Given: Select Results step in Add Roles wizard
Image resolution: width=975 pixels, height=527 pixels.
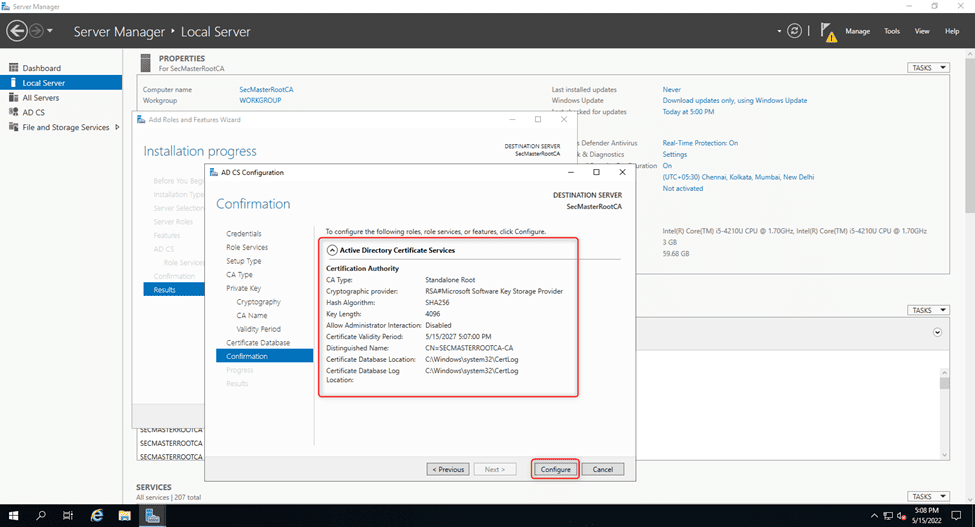Looking at the screenshot, I should pyautogui.click(x=173, y=290).
